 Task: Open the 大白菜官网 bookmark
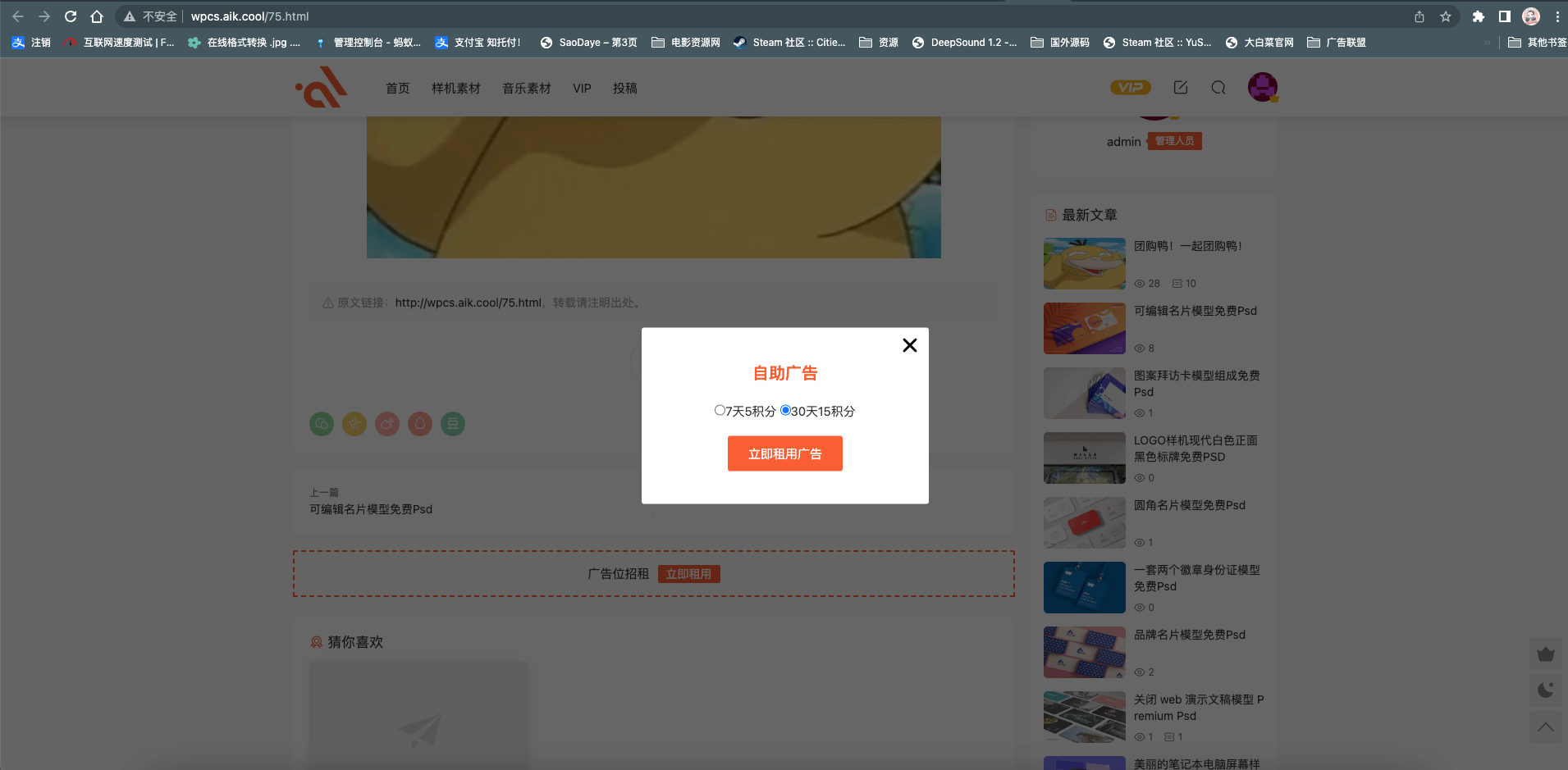click(x=1259, y=43)
